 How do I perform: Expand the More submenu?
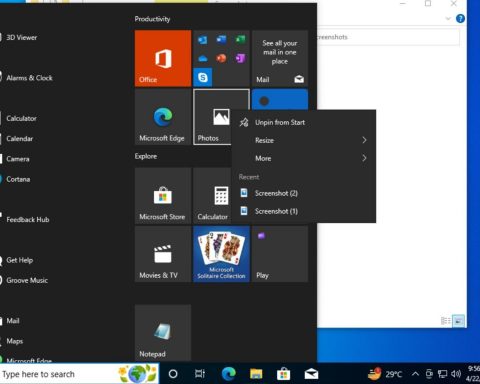point(304,158)
